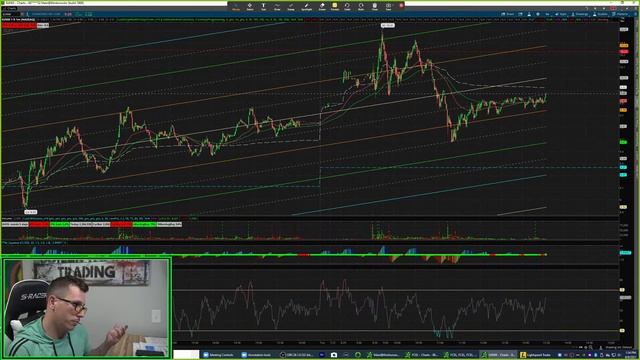
Task: Open the OBS window in taskbar
Action: pyautogui.click(x=296, y=355)
